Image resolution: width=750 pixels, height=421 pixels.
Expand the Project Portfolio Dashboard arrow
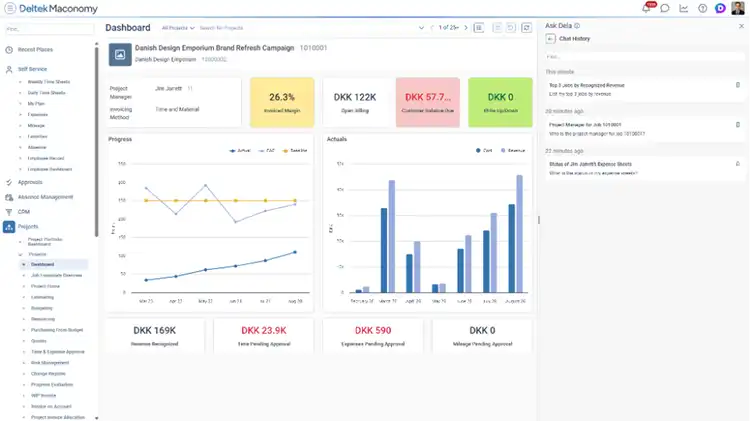(20, 242)
